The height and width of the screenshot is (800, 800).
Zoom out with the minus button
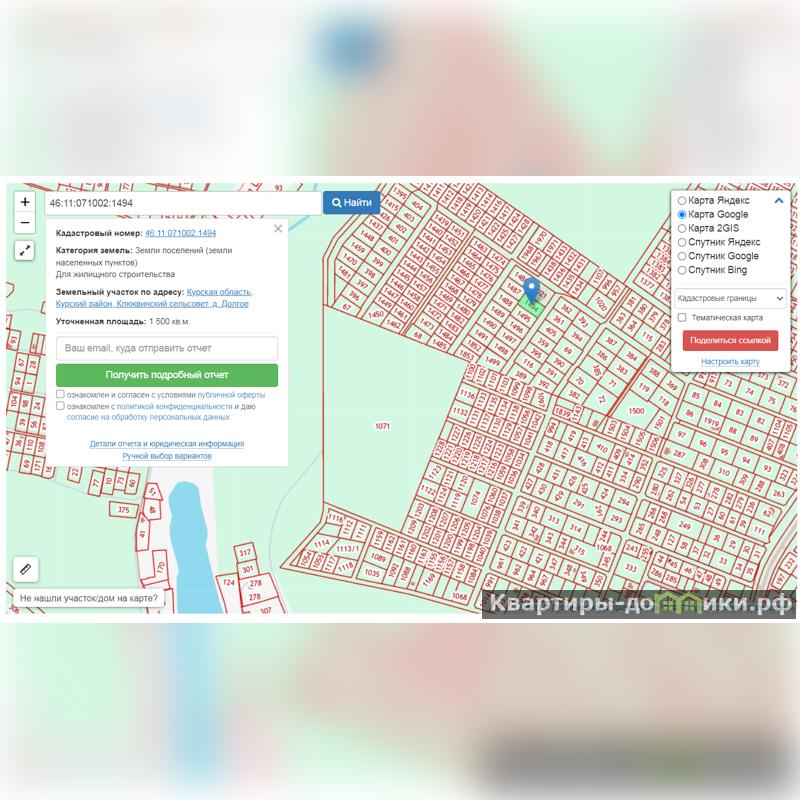(x=25, y=223)
